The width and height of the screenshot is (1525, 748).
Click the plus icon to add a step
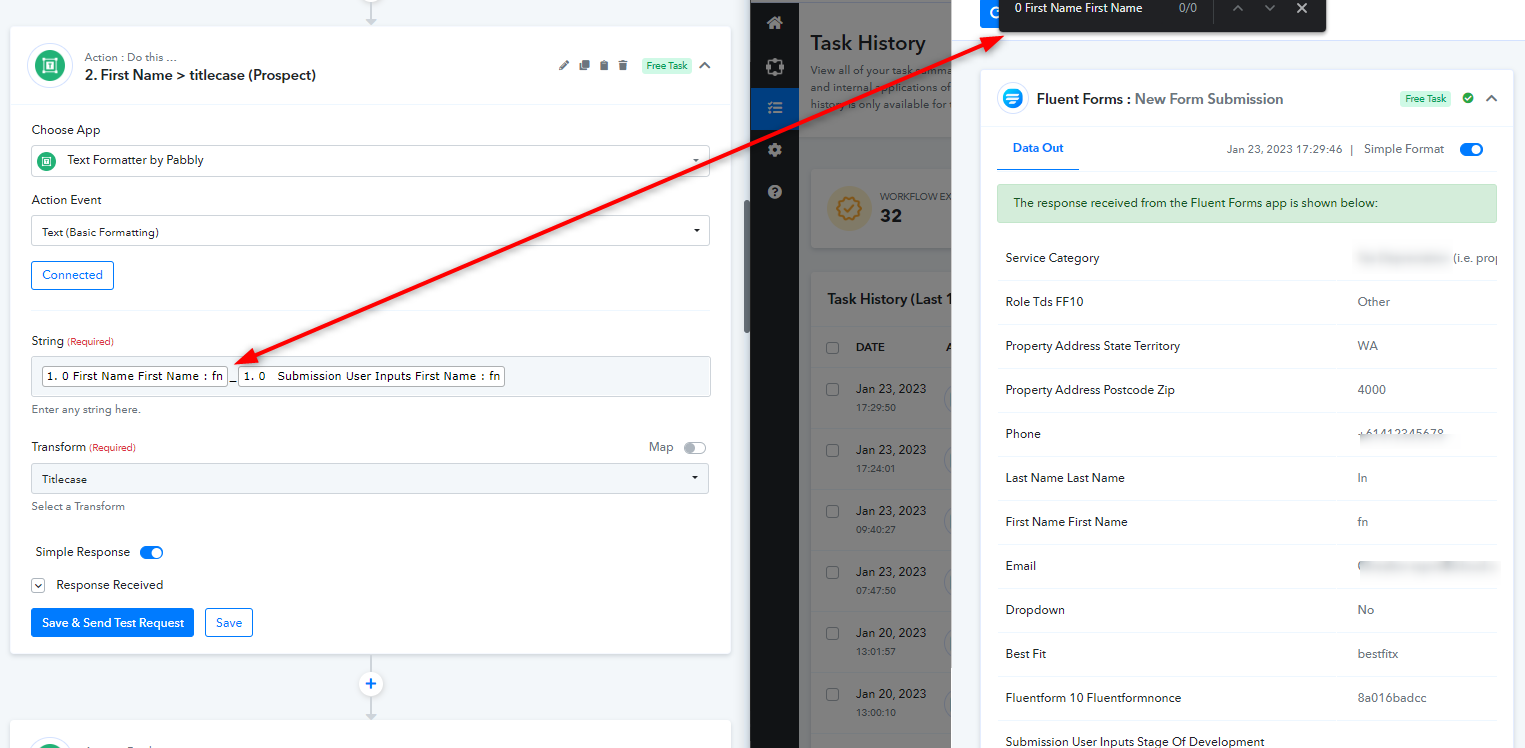click(371, 684)
